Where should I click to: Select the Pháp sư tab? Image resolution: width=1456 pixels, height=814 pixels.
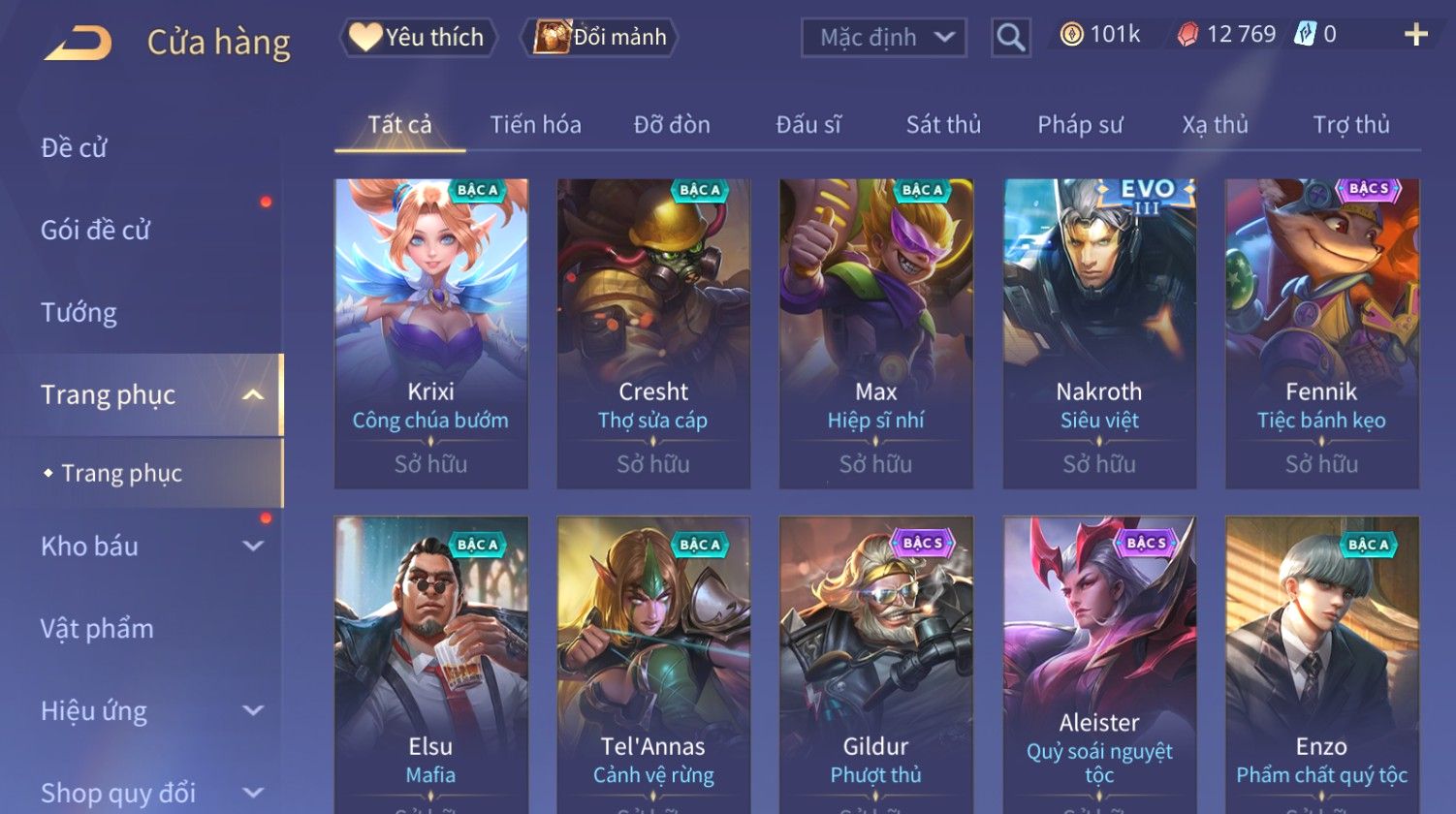pyautogui.click(x=1080, y=125)
